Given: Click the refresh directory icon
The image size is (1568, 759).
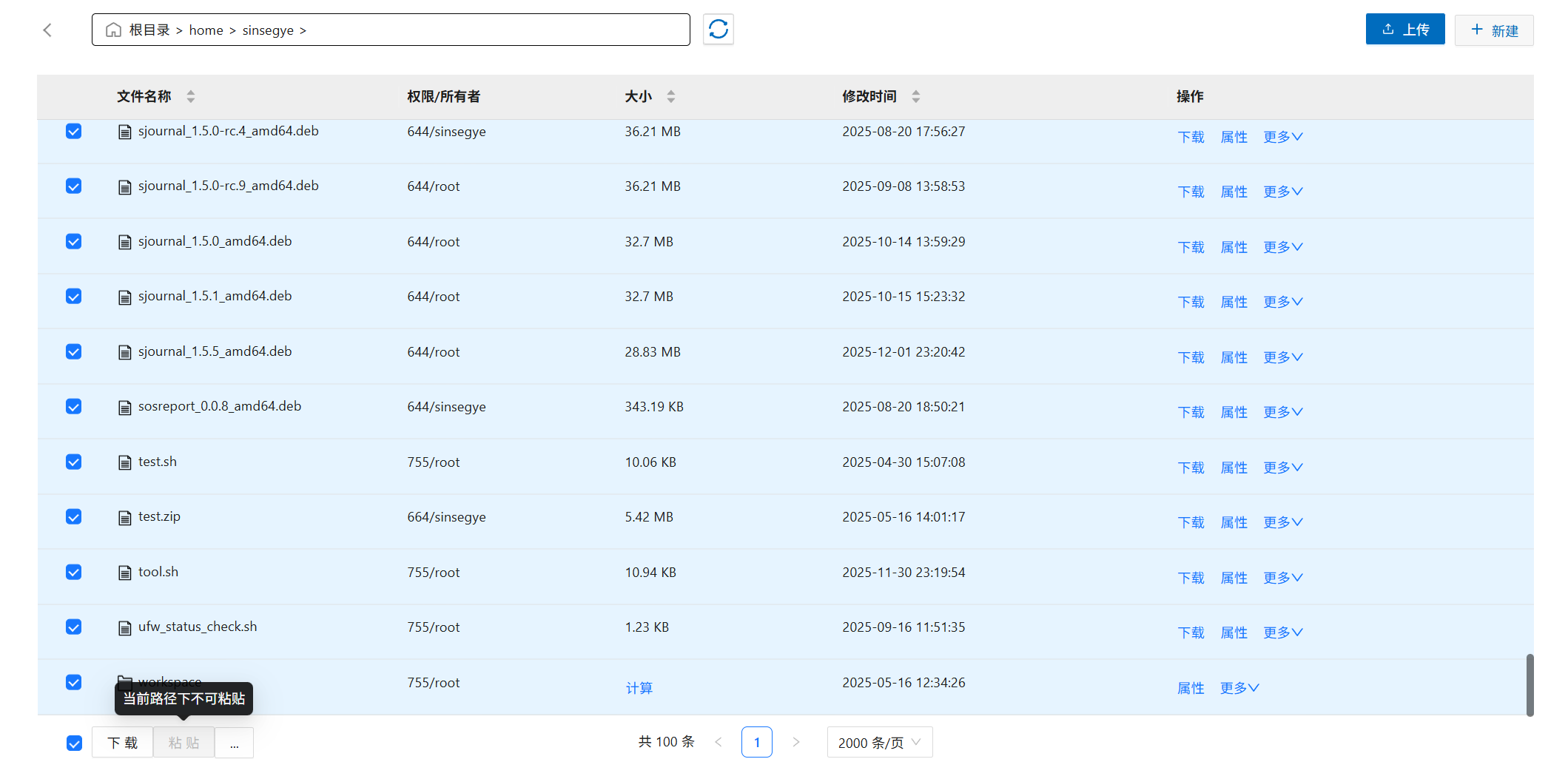Looking at the screenshot, I should 718,30.
